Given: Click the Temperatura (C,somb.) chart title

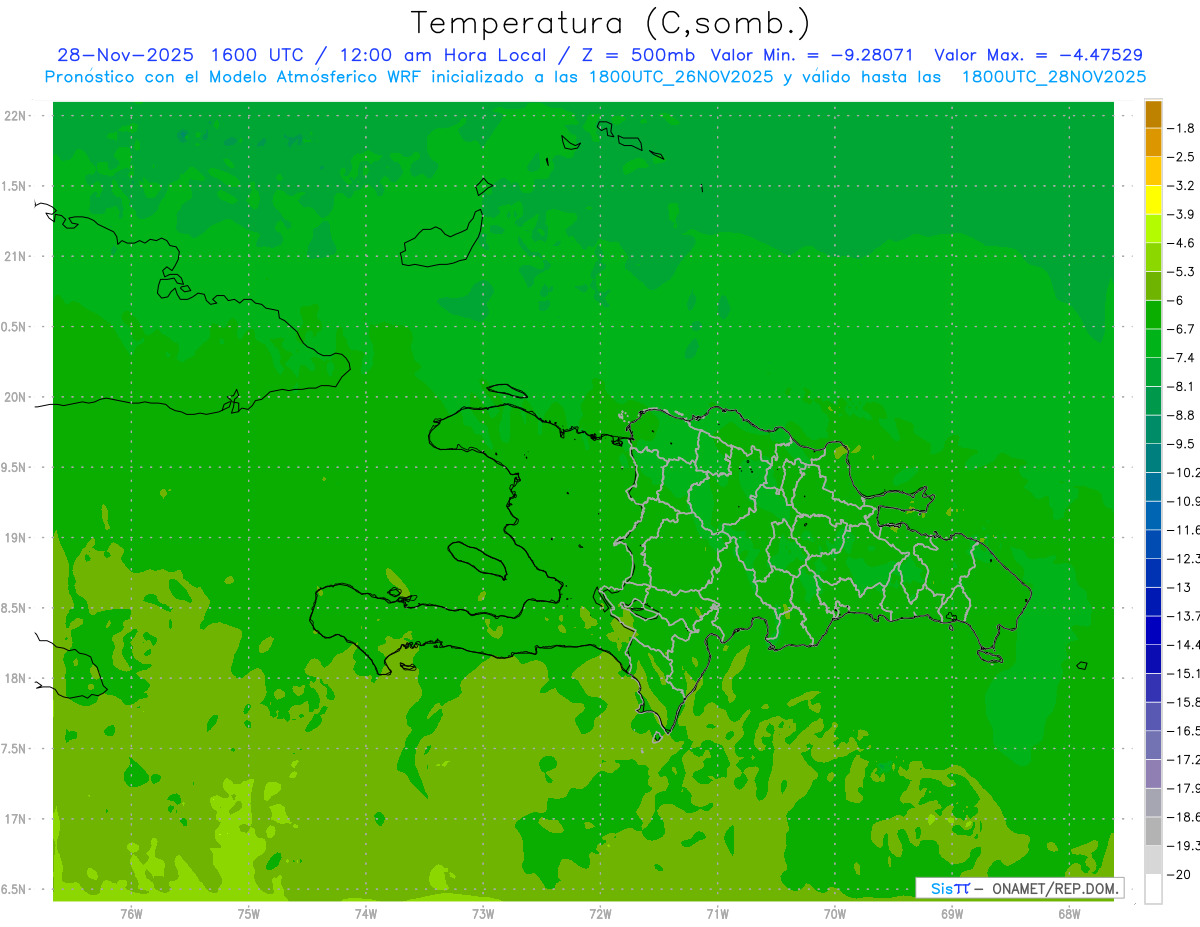Looking at the screenshot, I should [610, 23].
